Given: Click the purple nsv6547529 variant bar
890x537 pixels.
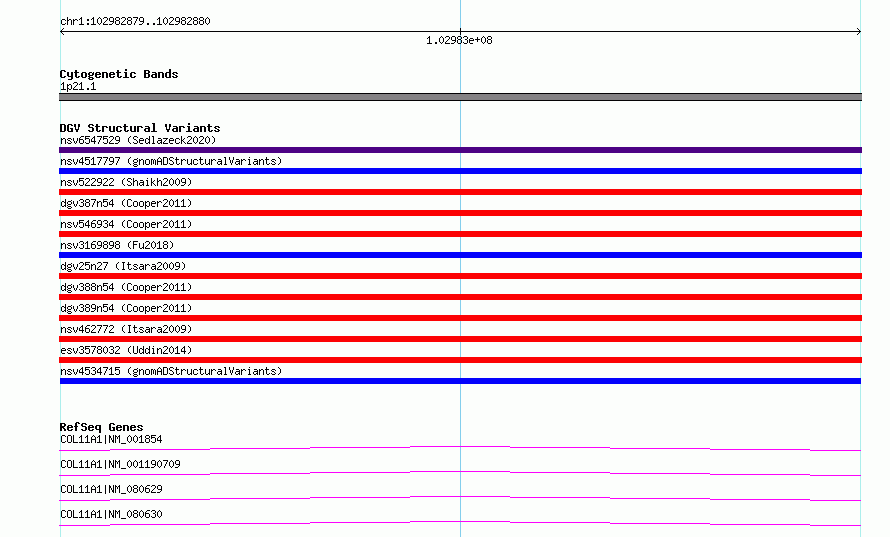Looking at the screenshot, I should (x=460, y=150).
